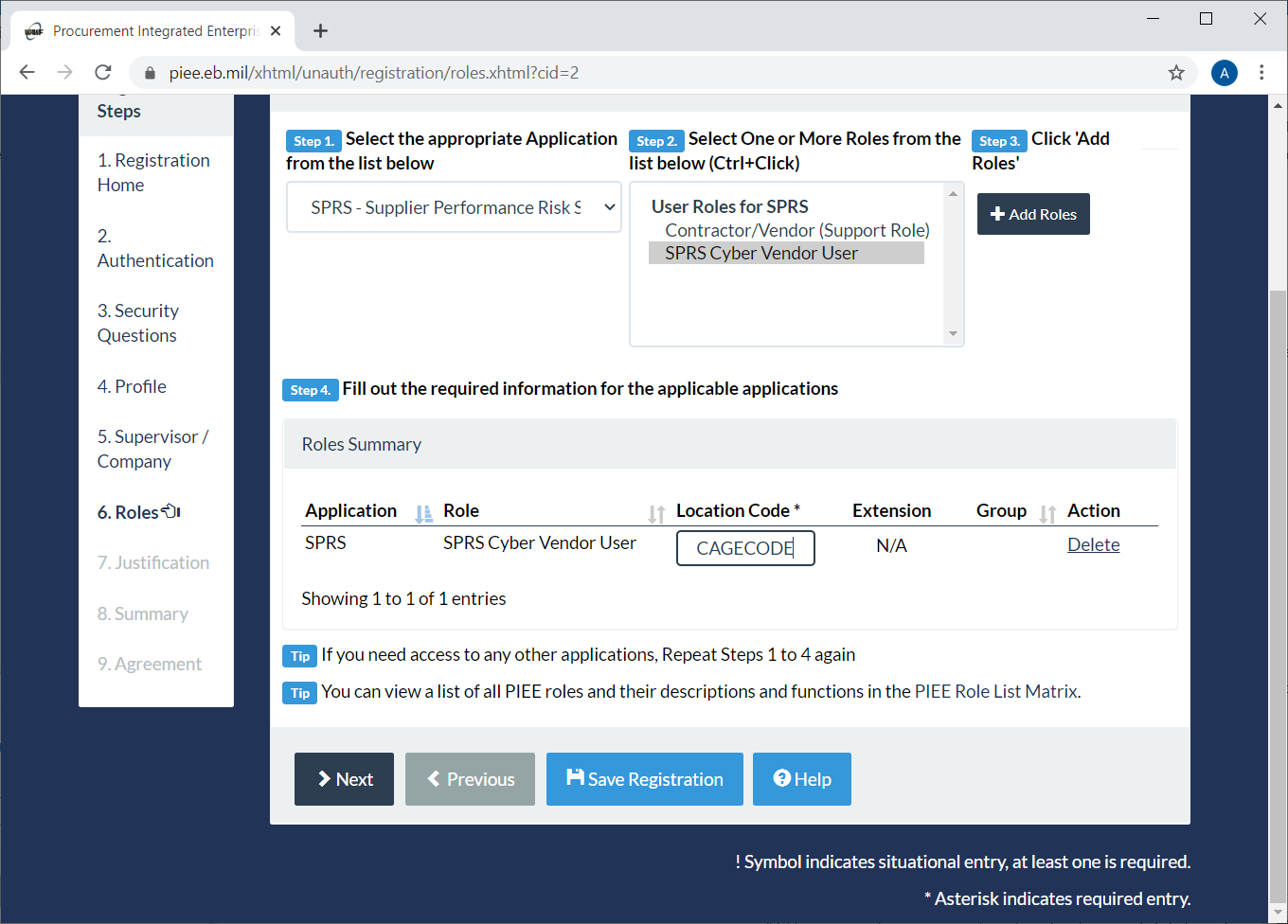The width and height of the screenshot is (1288, 924).
Task: Click the role list scrollbar down arrow
Action: pos(955,334)
